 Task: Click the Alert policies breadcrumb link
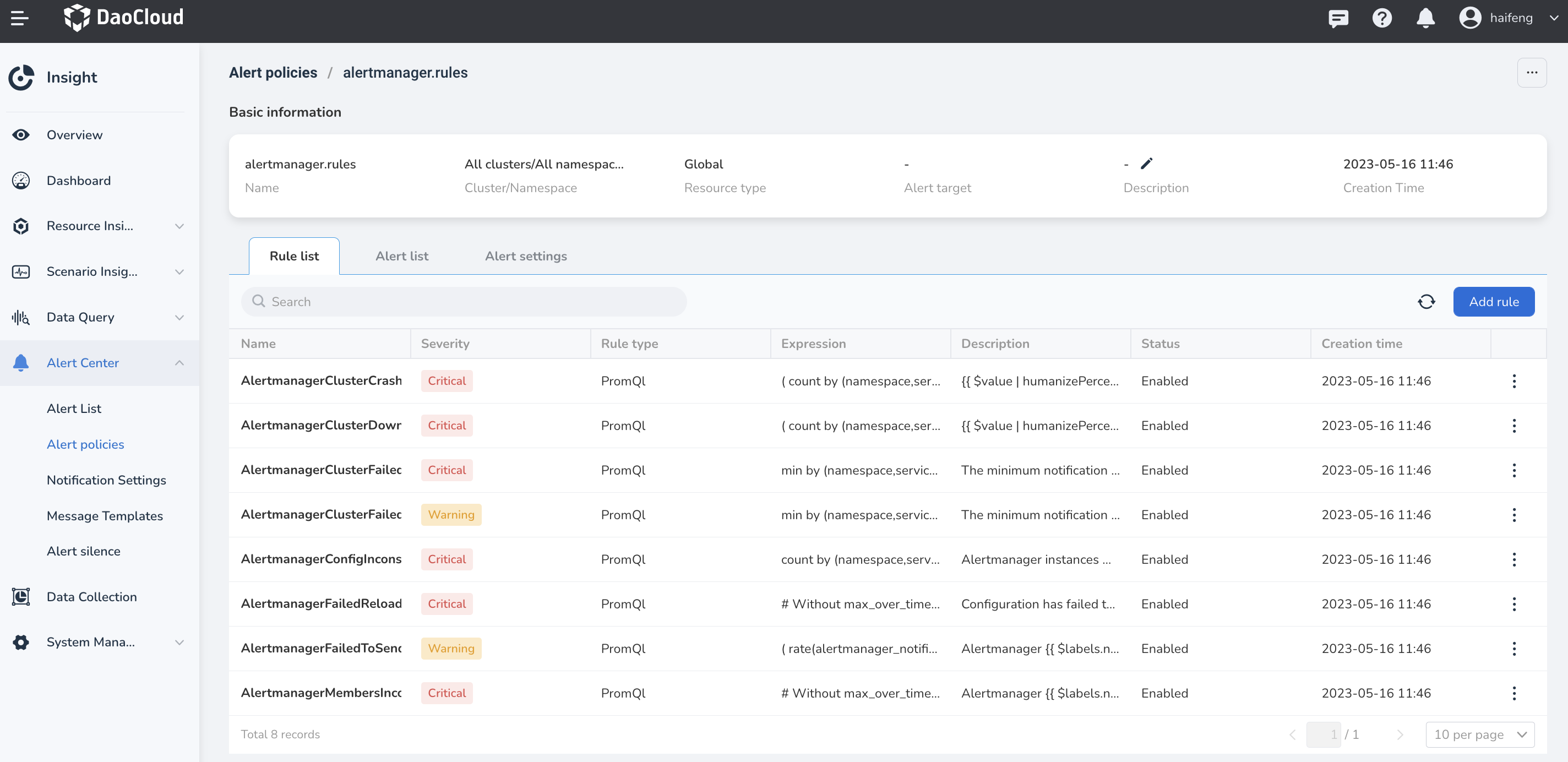tap(273, 73)
